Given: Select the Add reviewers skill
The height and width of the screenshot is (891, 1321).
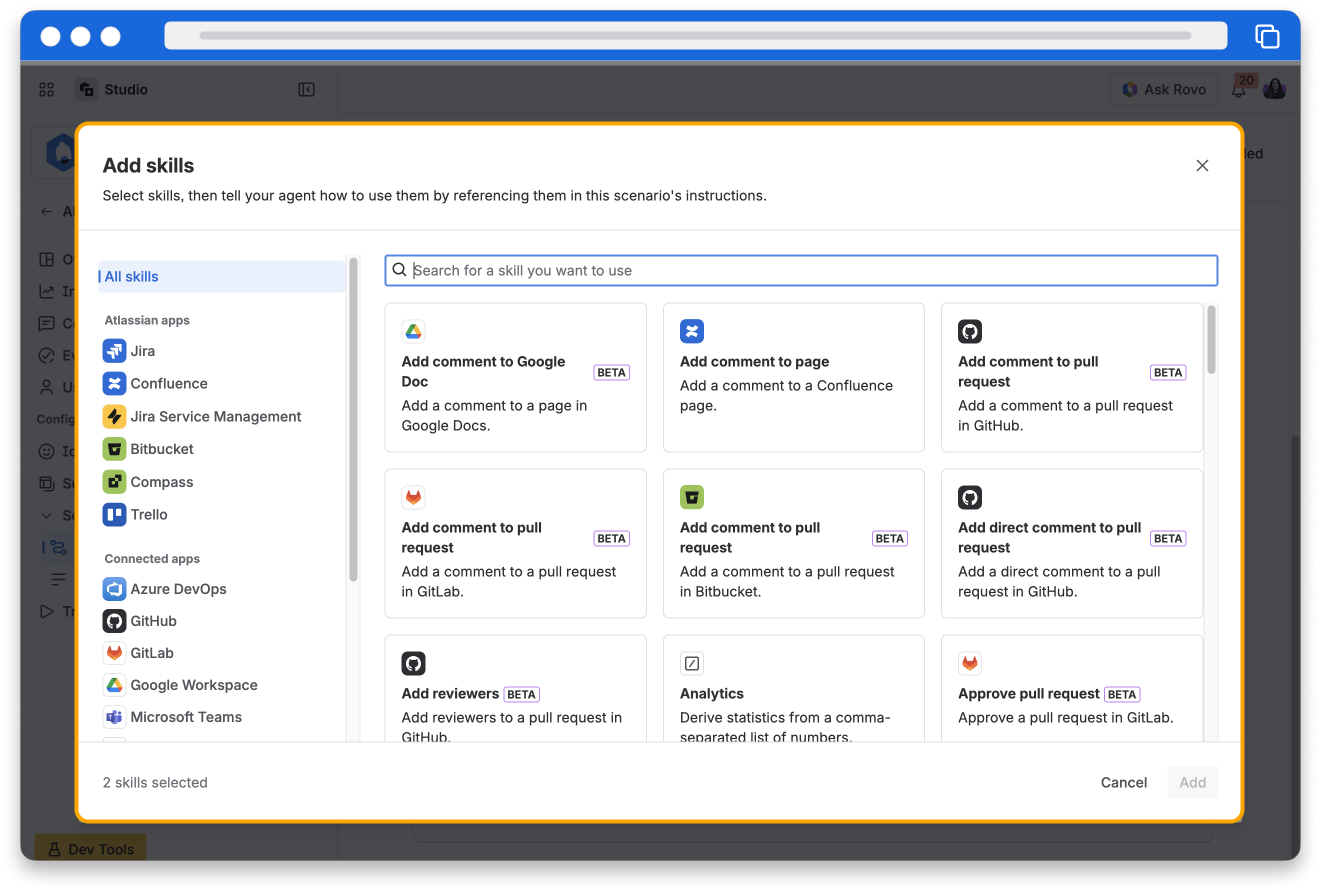Looking at the screenshot, I should tap(515, 689).
